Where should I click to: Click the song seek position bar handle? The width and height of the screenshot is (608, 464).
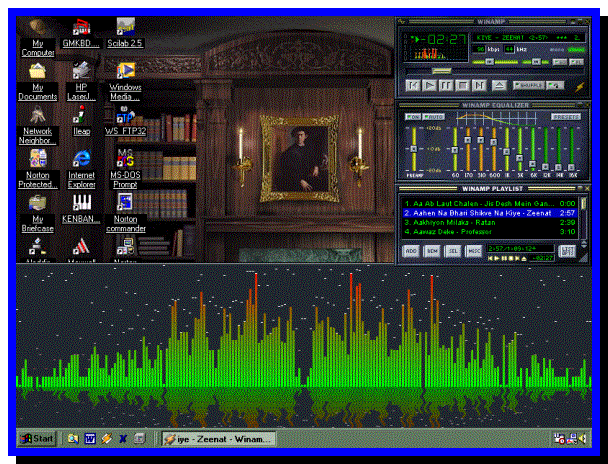(x=442, y=71)
